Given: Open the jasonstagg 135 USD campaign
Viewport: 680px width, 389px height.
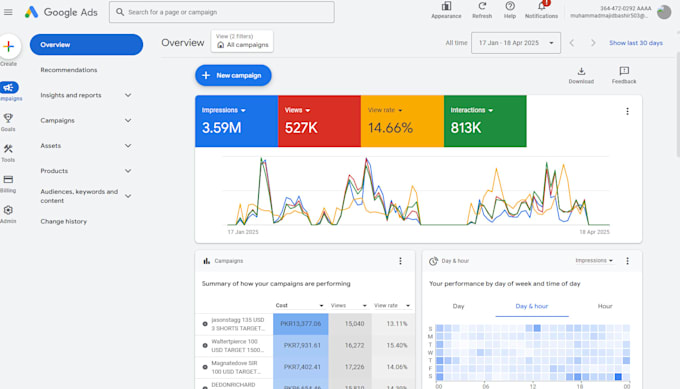Looking at the screenshot, I should [238, 324].
